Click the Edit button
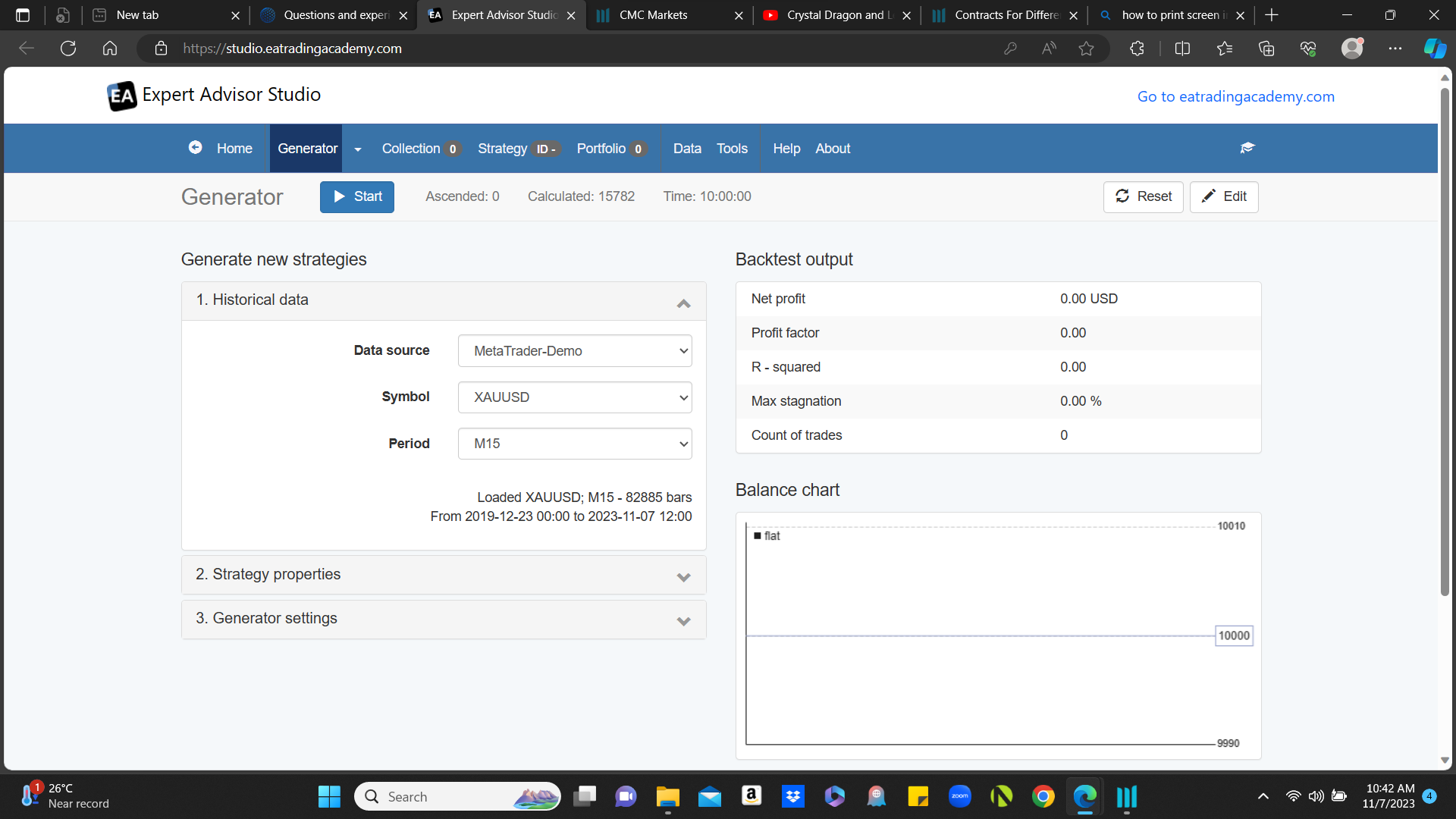1456x819 pixels. pos(1224,197)
